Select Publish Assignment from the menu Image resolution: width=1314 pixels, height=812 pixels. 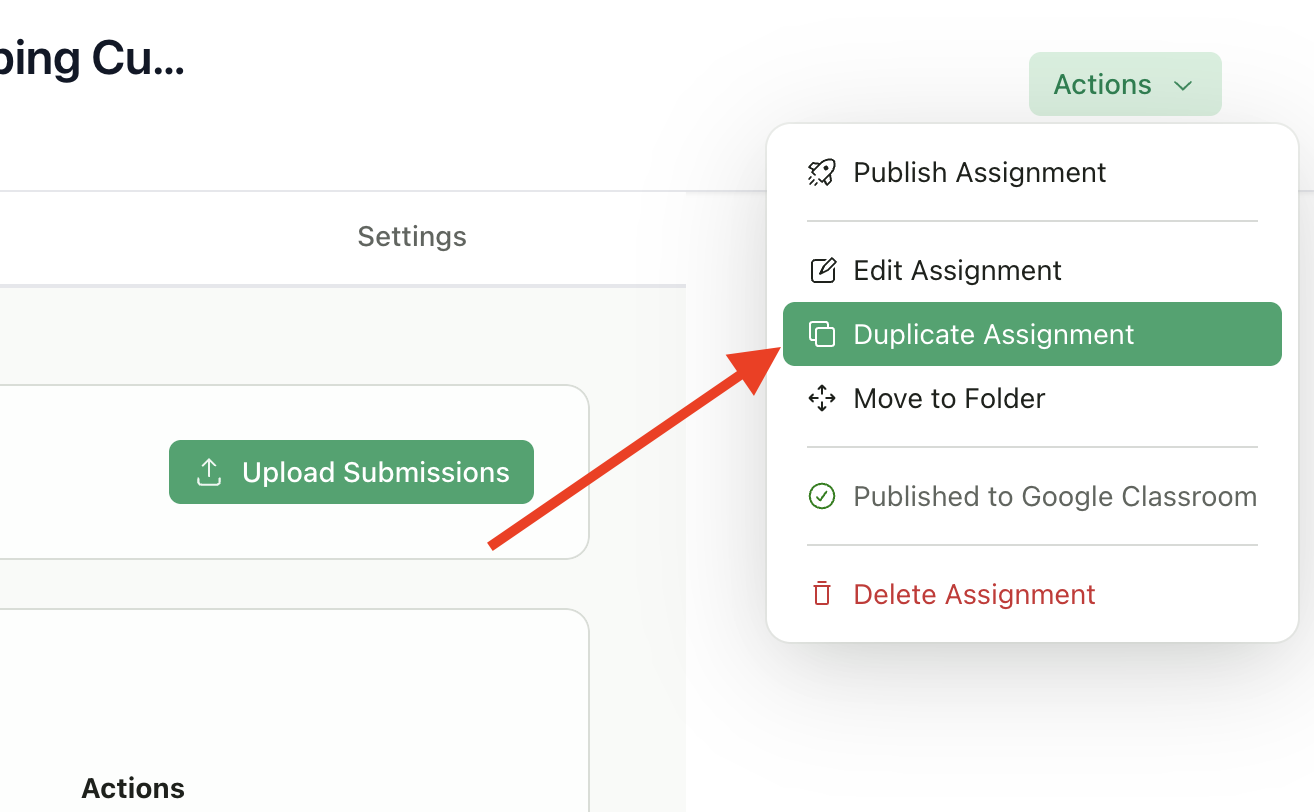coord(979,172)
